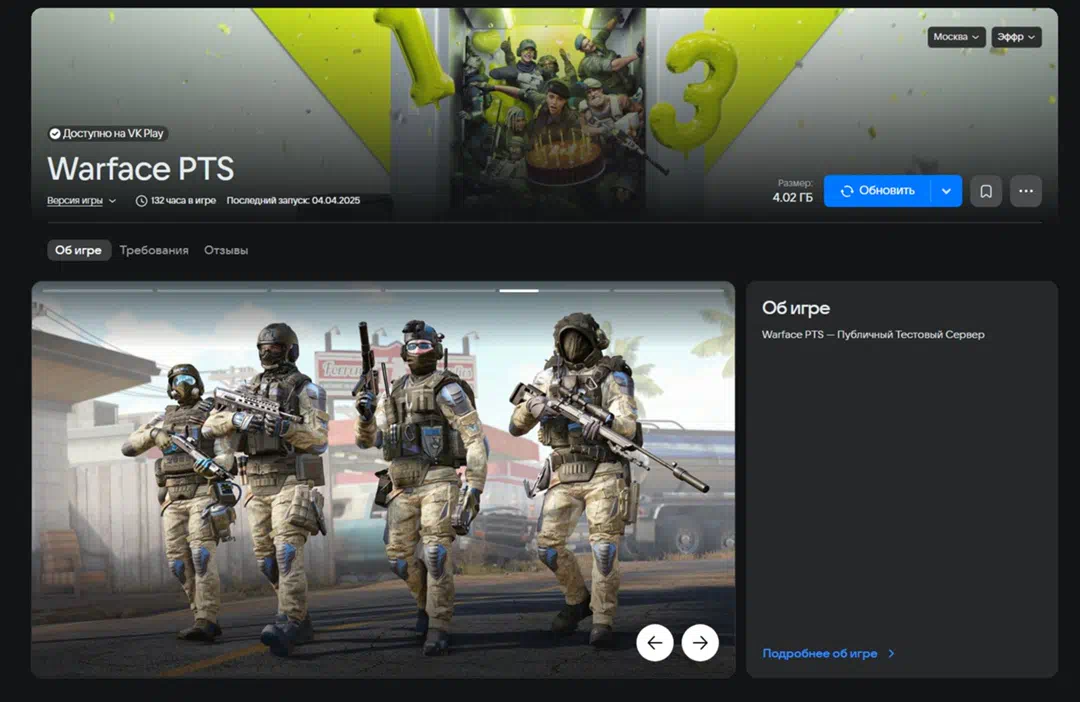Screen dimensions: 1080x702
Task: Switch to the Требования tab
Action: point(154,250)
